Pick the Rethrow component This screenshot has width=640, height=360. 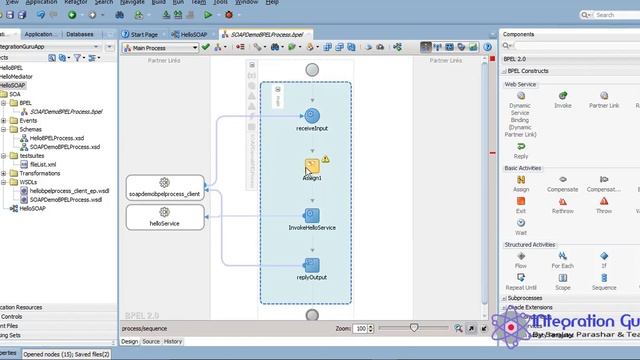562,206
